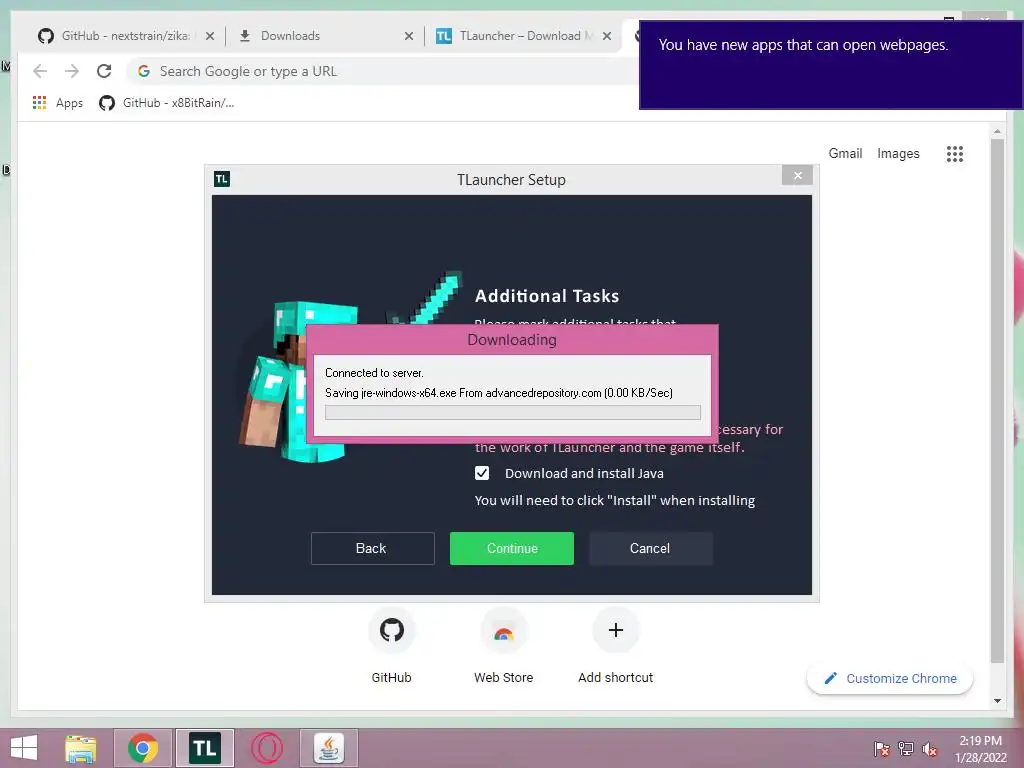Uncheck Download and install Java
Screen dimensions: 1024x768
482,473
